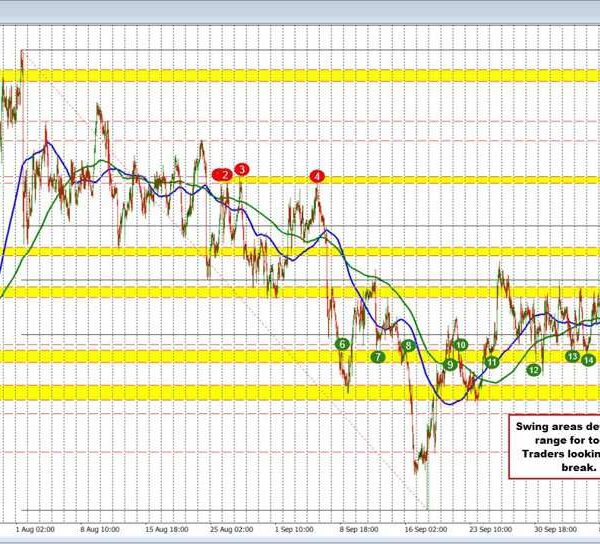Click the green marker numbered 13
Screen dimensions: 600x544
[x=573, y=356]
